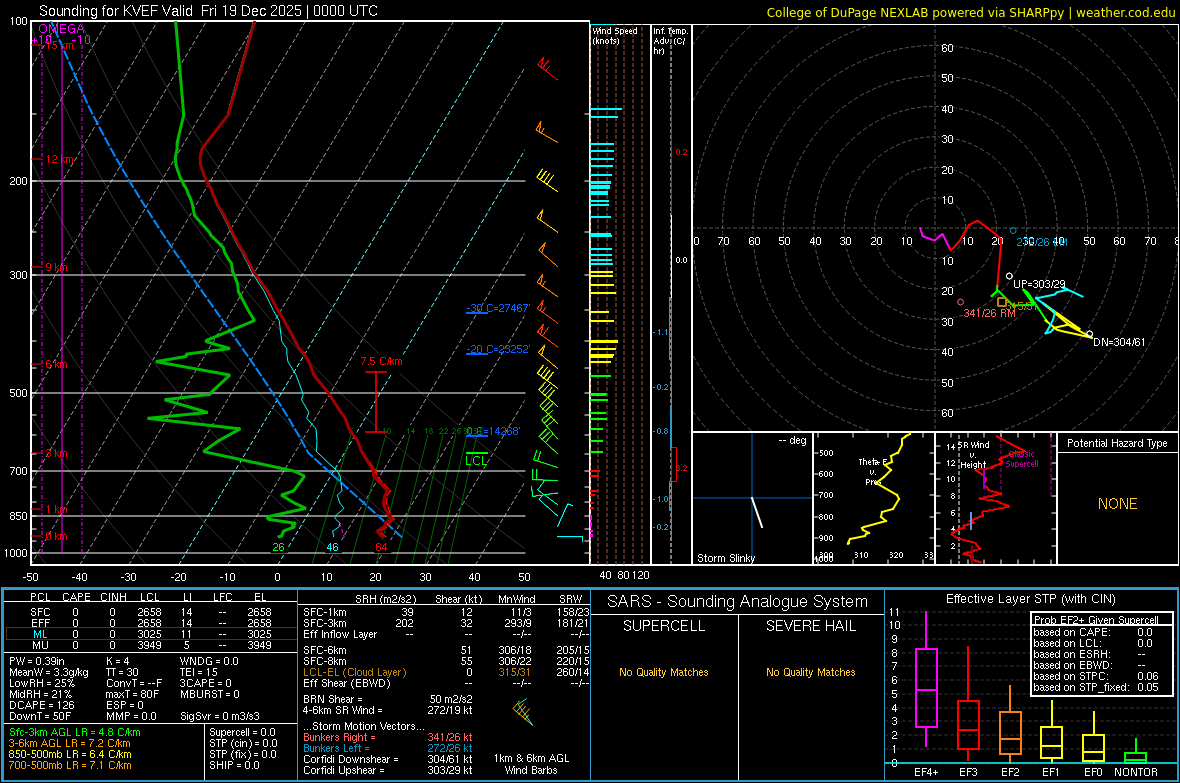Click the 'DCAPE = 126' value

(x=40, y=705)
